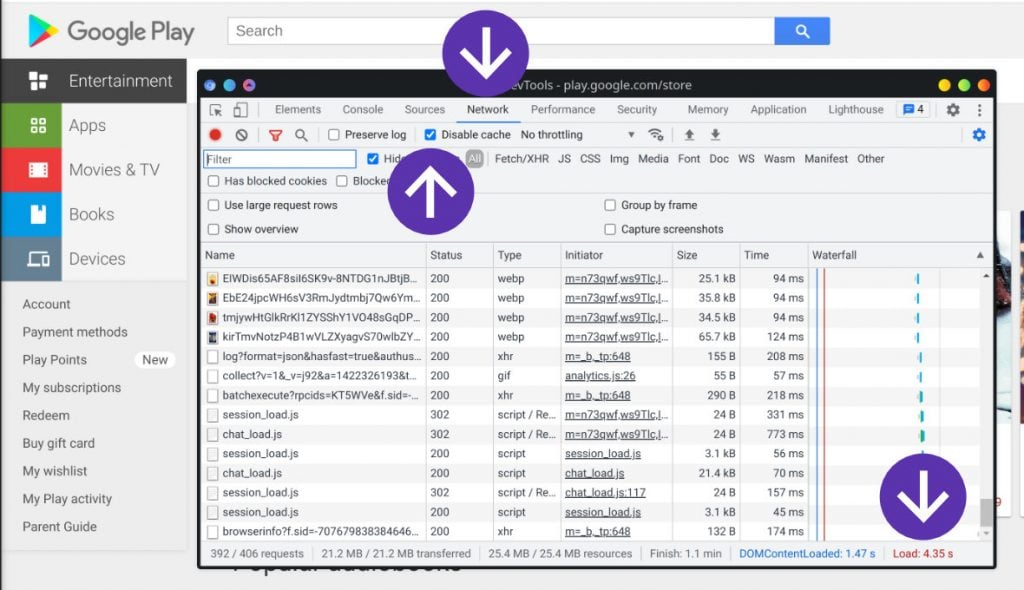Stop recording network log (red record icon)
Screen dimensions: 1024x590
(216, 134)
